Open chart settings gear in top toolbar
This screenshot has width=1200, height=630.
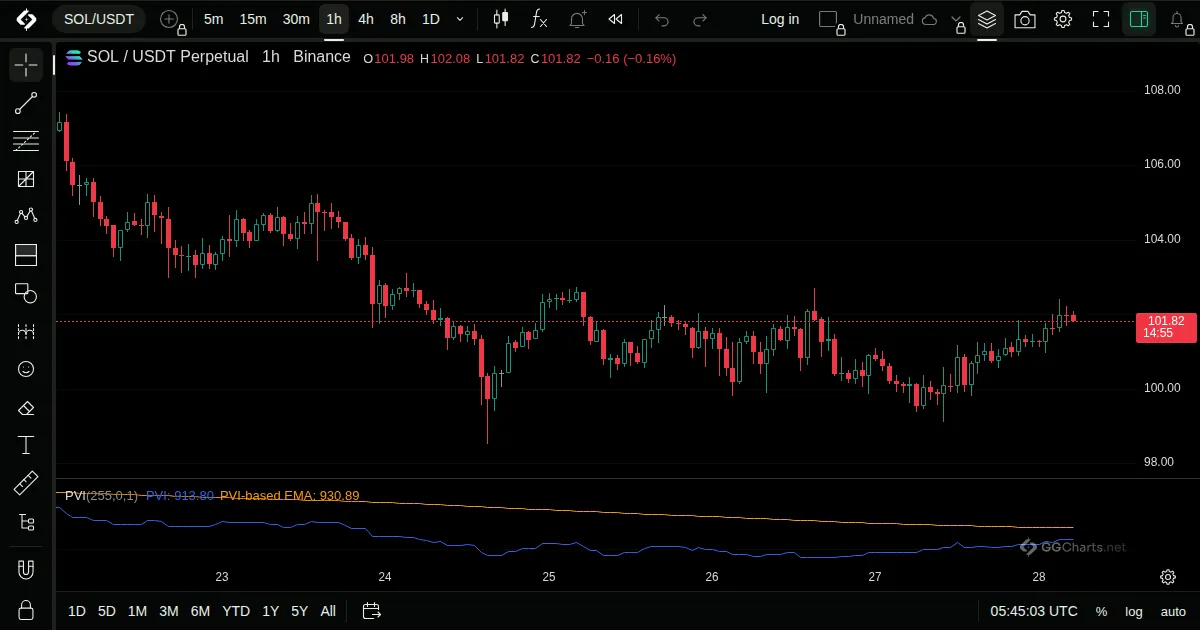[x=1063, y=19]
